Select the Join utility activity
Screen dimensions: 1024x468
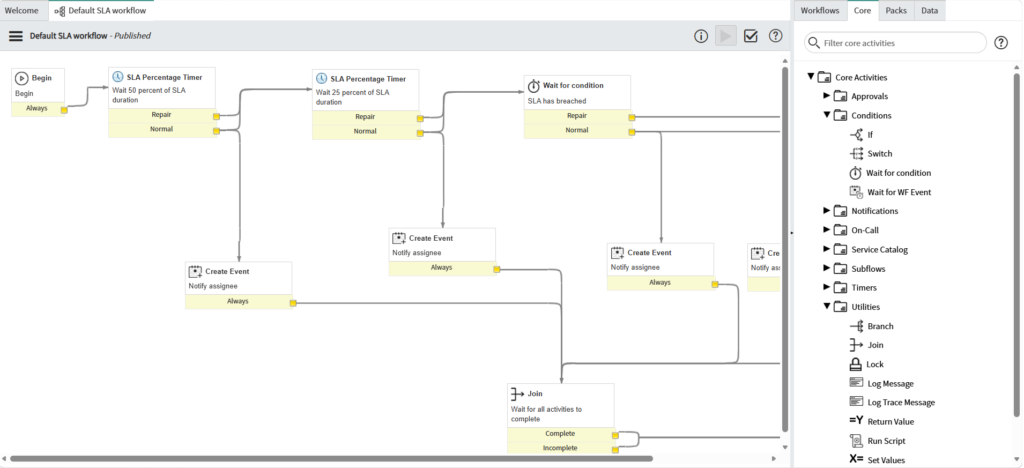click(x=874, y=345)
